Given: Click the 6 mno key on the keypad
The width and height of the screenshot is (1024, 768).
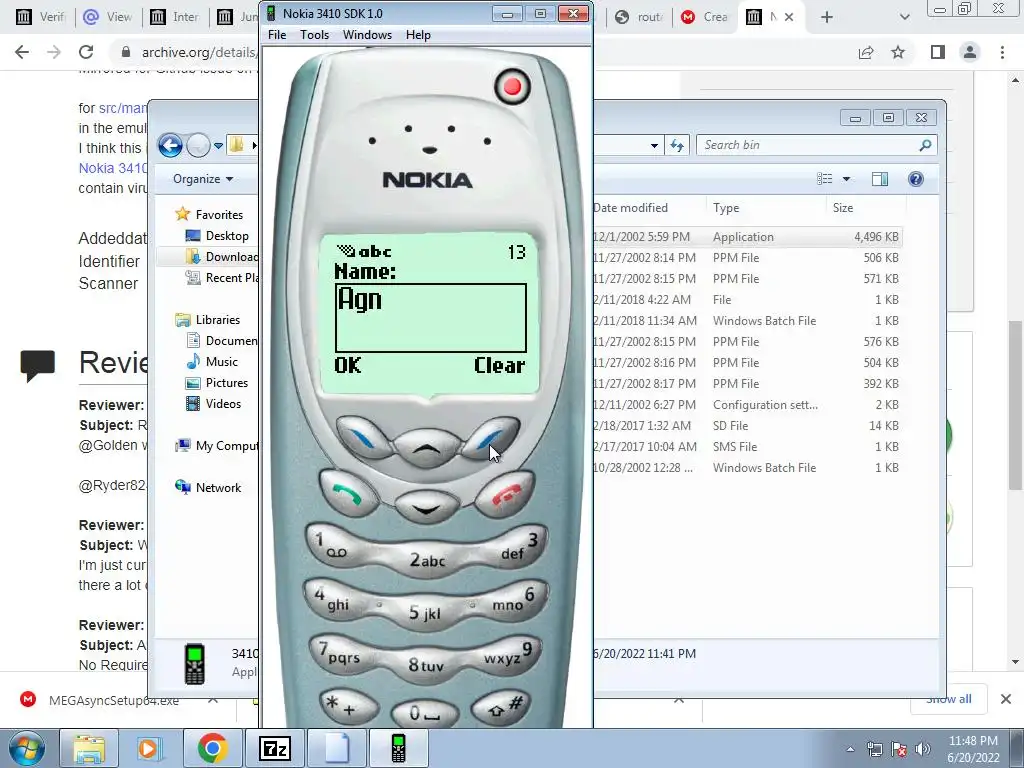Looking at the screenshot, I should [x=517, y=600].
